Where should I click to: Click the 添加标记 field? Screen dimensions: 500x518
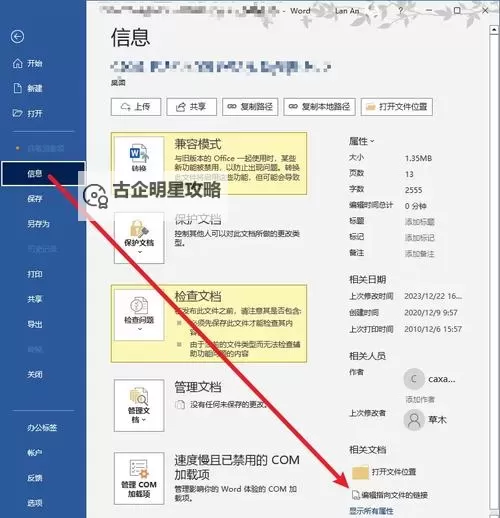click(419, 238)
